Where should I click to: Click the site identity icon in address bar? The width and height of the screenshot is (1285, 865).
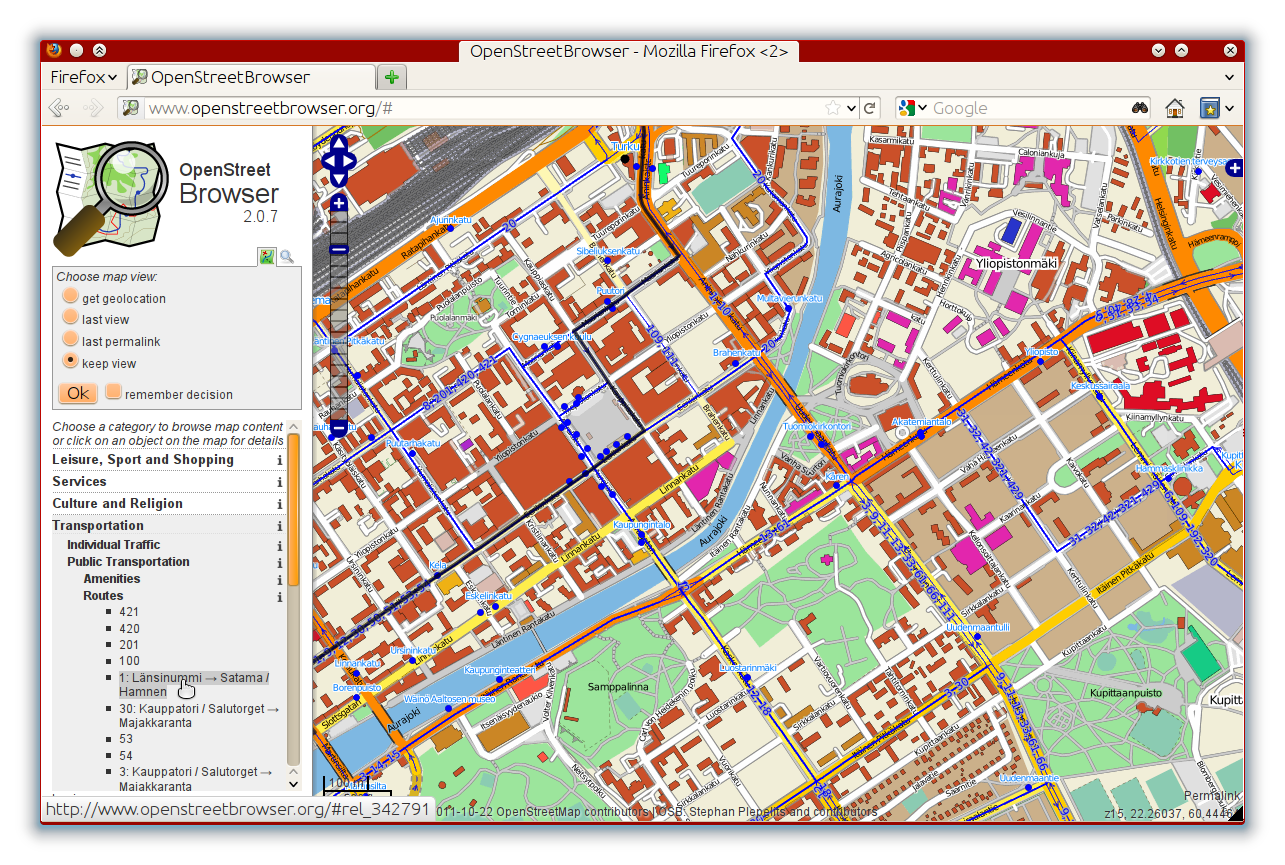130,108
